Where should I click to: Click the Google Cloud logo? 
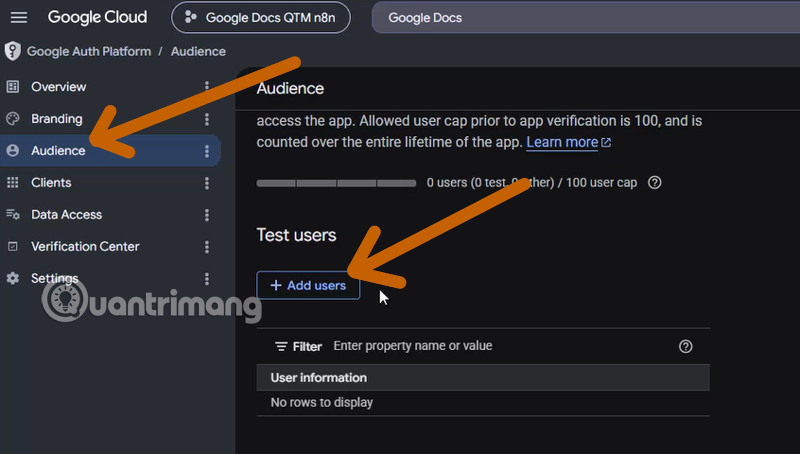(x=97, y=17)
